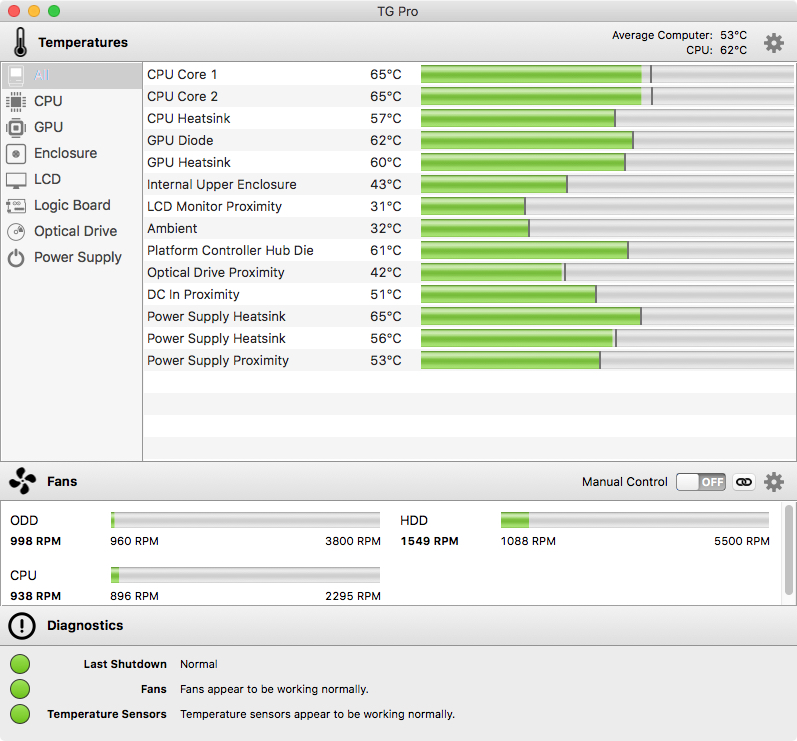This screenshot has height=741, width=797.
Task: Click the Optical Drive disc icon
Action: pos(16,231)
